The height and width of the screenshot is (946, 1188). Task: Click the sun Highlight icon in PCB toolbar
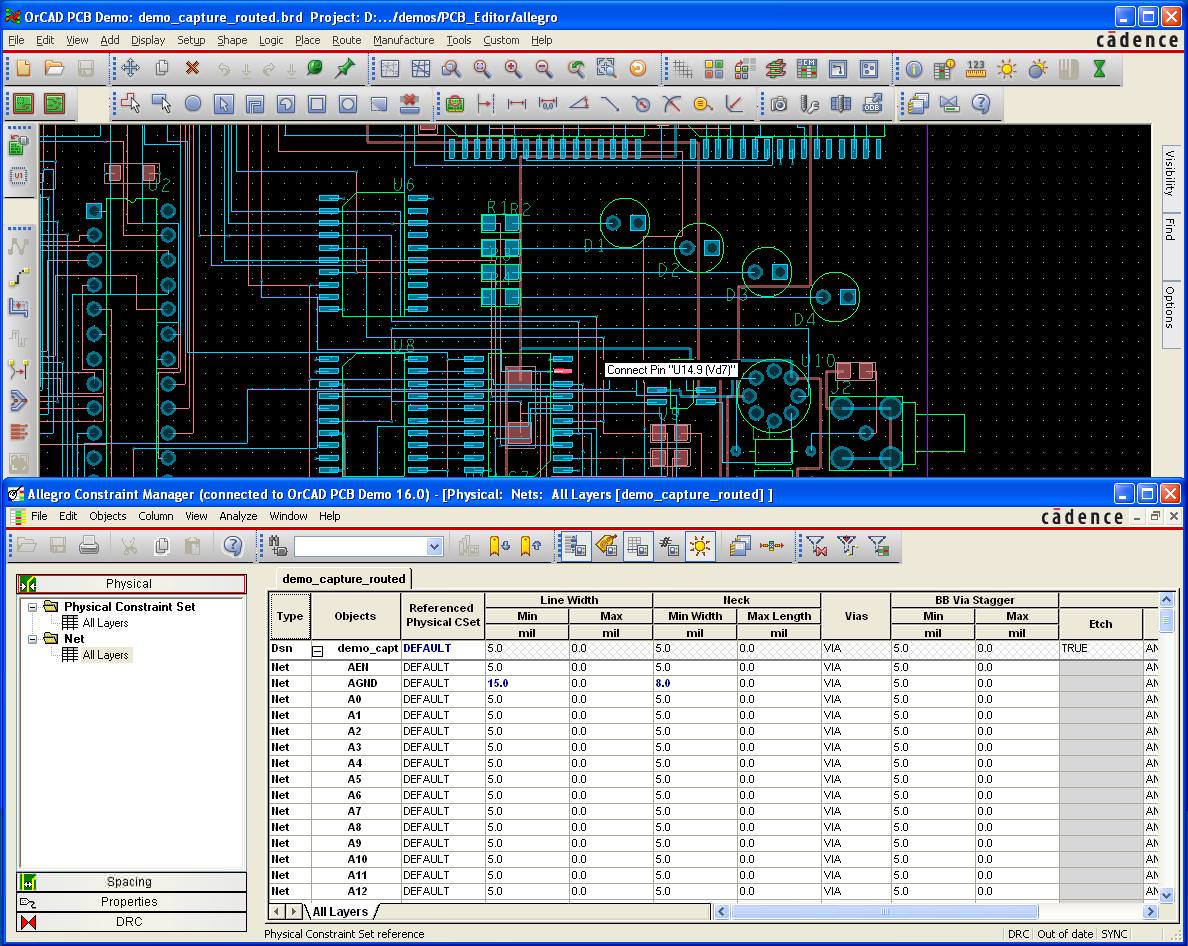[x=1007, y=70]
